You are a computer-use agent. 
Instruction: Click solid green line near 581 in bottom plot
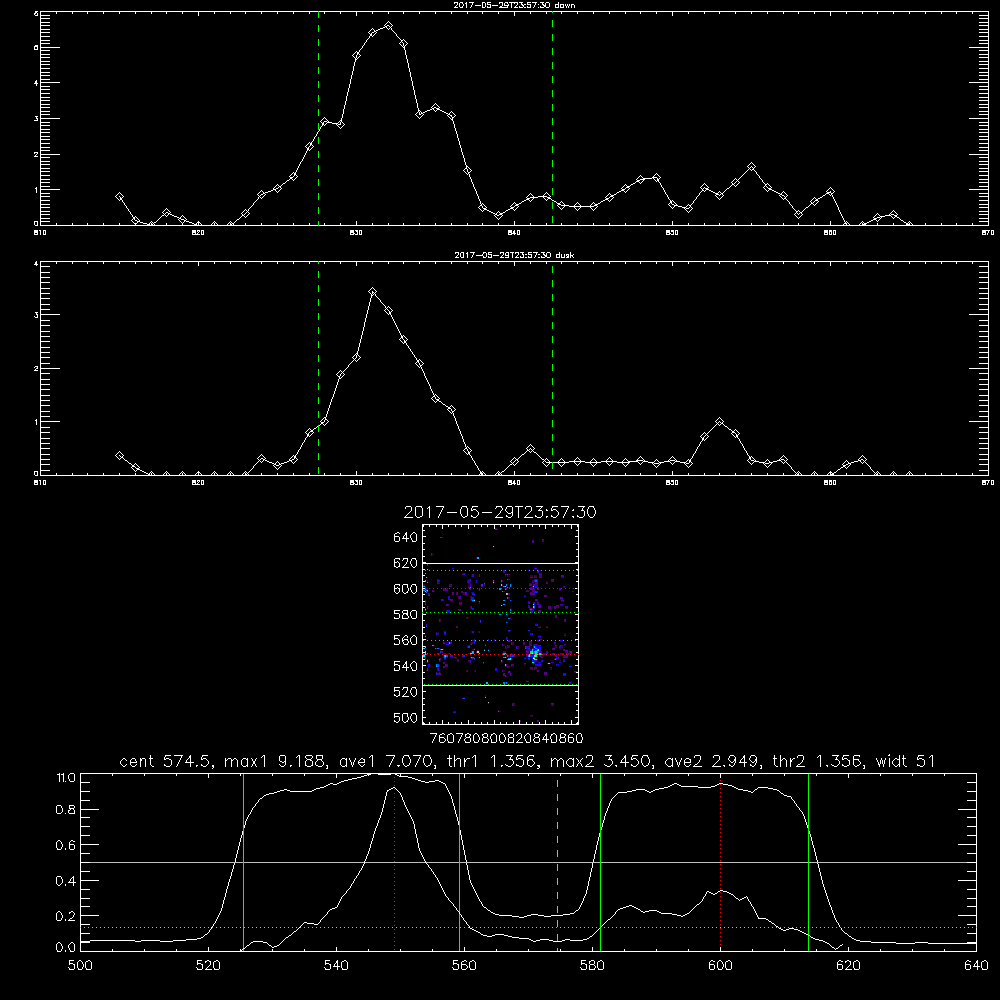click(x=600, y=861)
